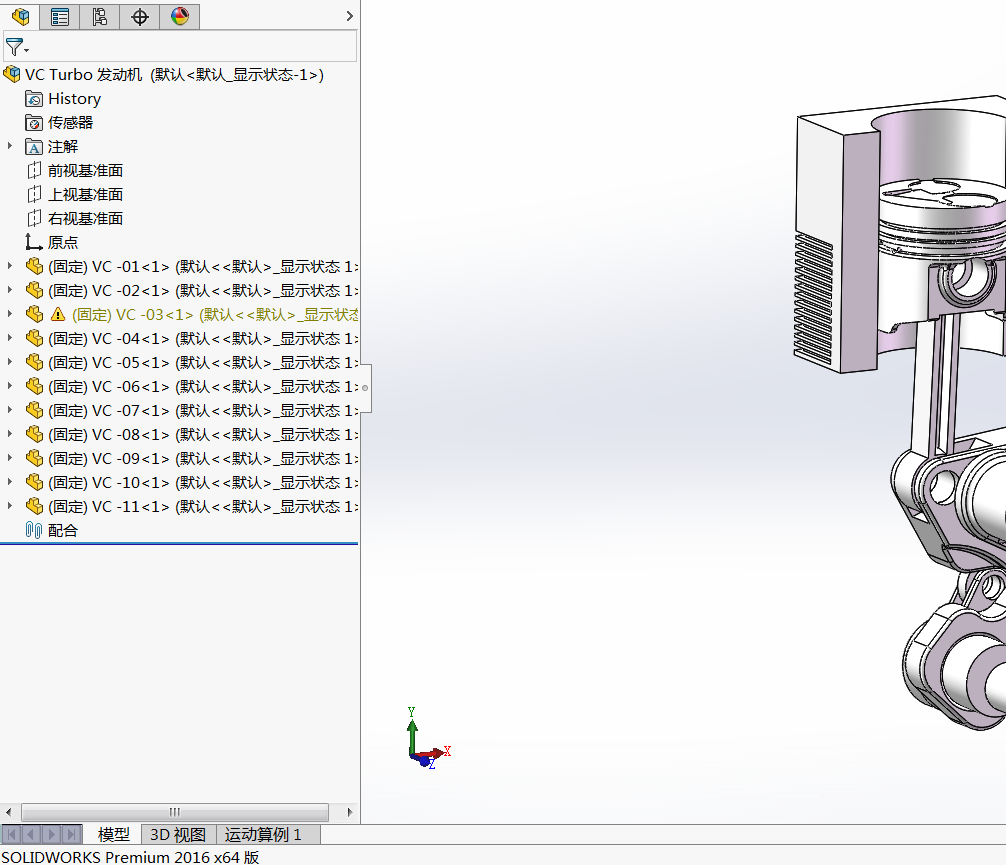1006x865 pixels.
Task: Expand the VC -04<1> component
Action: tap(10, 338)
